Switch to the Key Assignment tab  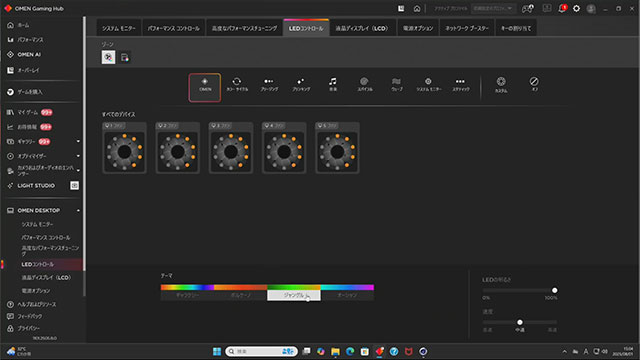(516, 28)
